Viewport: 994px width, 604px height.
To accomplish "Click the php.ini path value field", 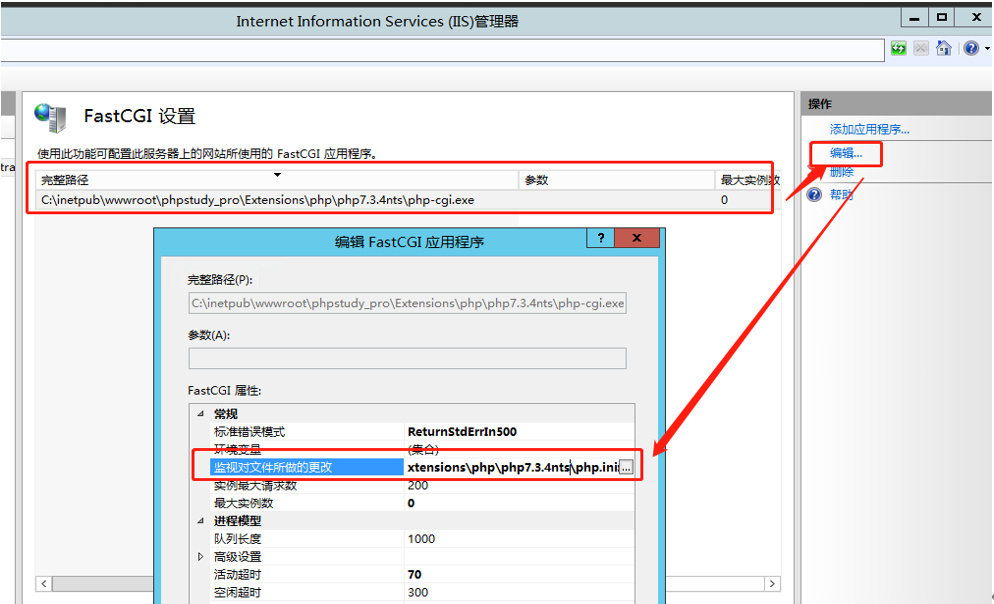I will pyautogui.click(x=513, y=467).
